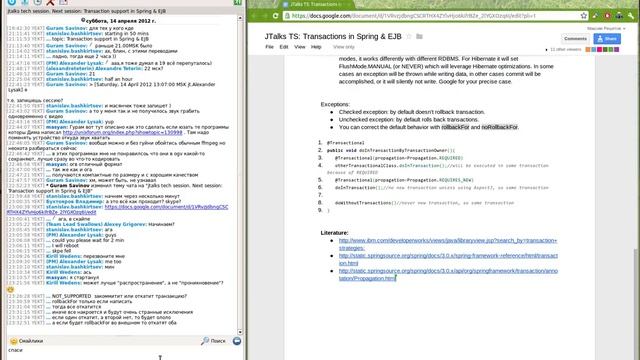Click the smiley emoticon in chat history
Viewport: 640px width, 360px height.
click(11, 289)
